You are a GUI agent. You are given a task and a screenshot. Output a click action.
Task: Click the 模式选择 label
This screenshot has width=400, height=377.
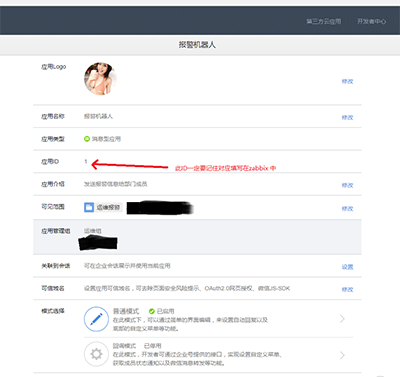53,311
